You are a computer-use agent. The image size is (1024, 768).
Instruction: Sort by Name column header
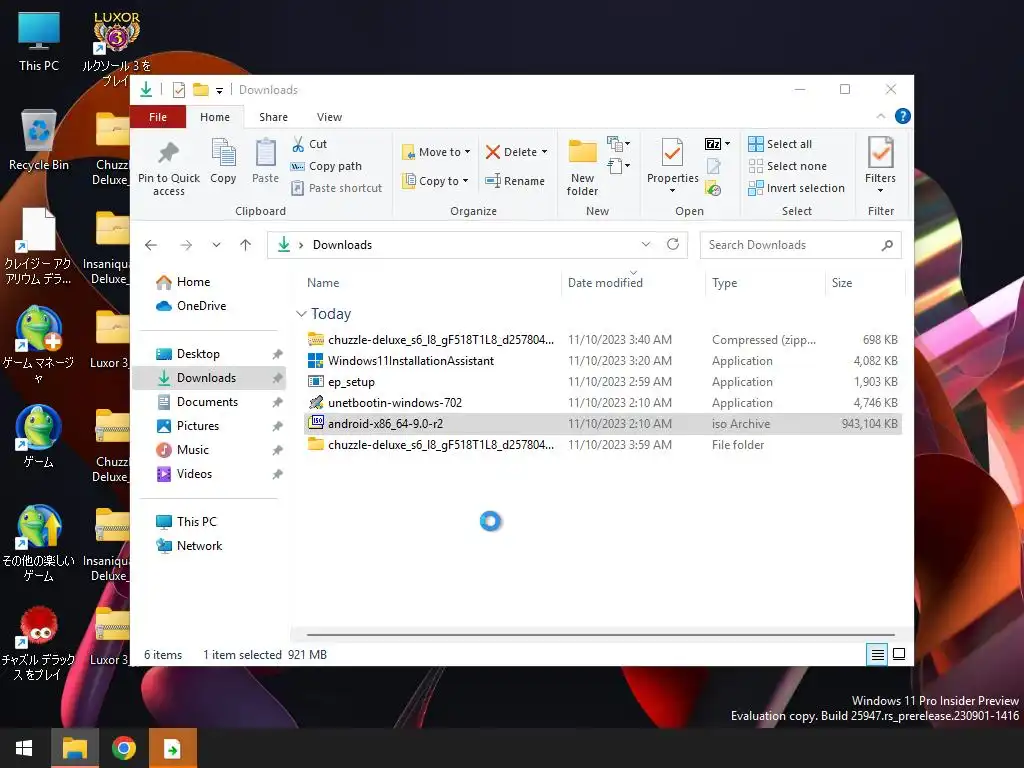[323, 283]
